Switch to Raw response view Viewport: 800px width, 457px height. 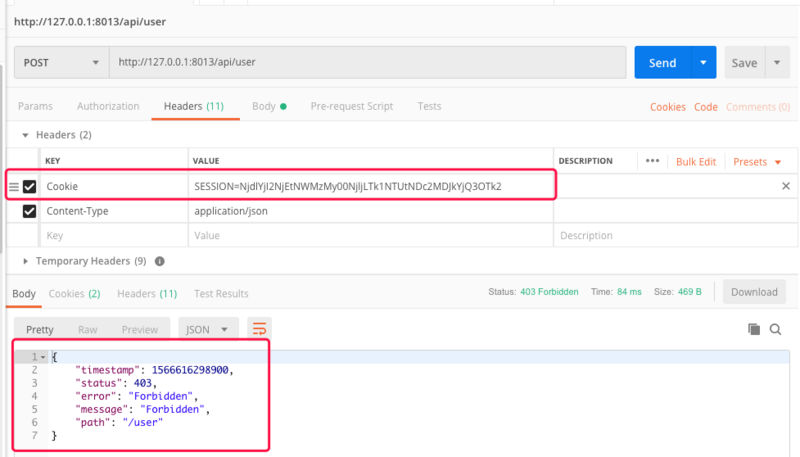(88, 329)
